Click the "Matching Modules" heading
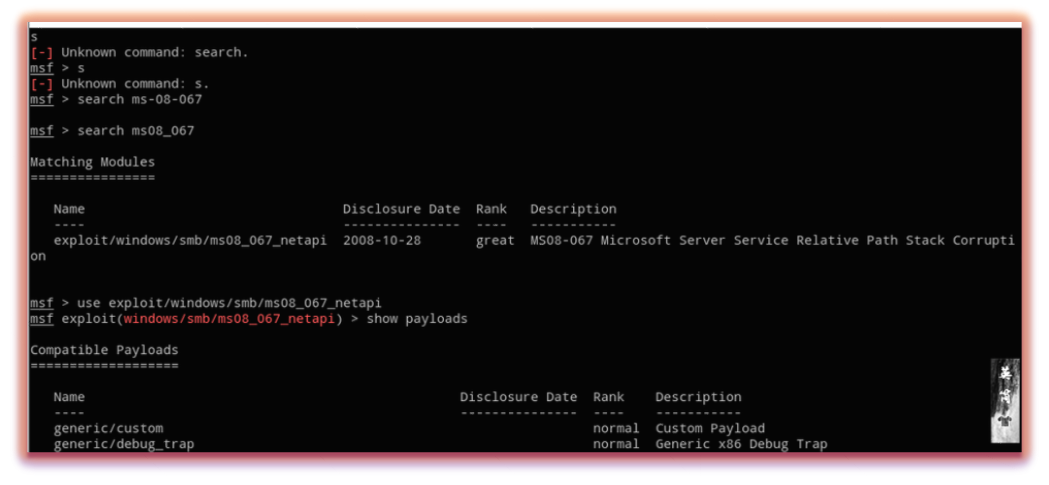Image resolution: width=1049 pixels, height=485 pixels. (x=92, y=162)
